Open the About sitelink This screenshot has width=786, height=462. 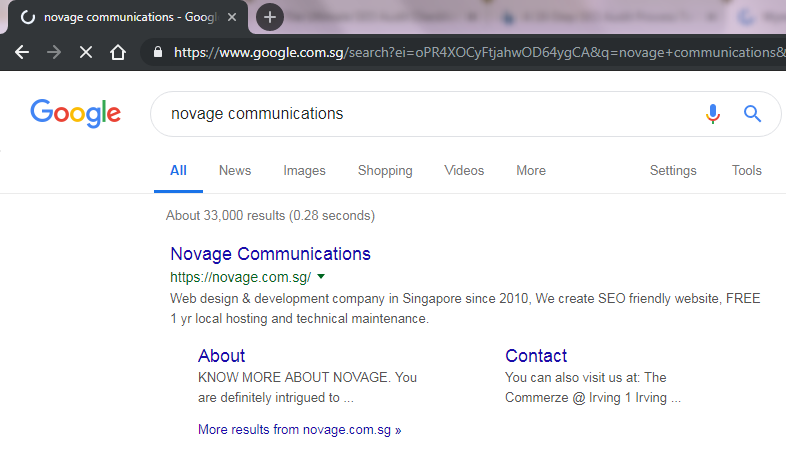pyautogui.click(x=222, y=356)
